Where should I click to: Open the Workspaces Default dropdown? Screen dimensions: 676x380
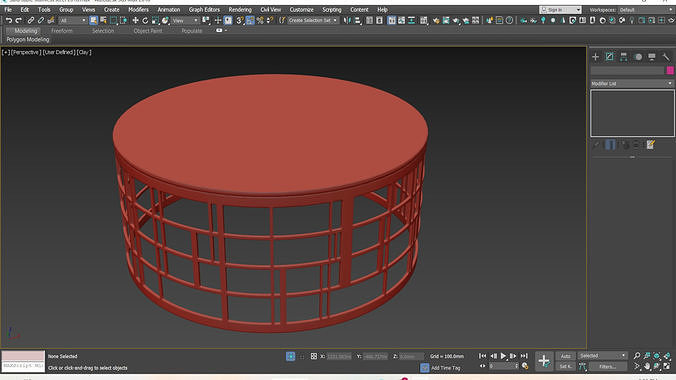(645, 9)
